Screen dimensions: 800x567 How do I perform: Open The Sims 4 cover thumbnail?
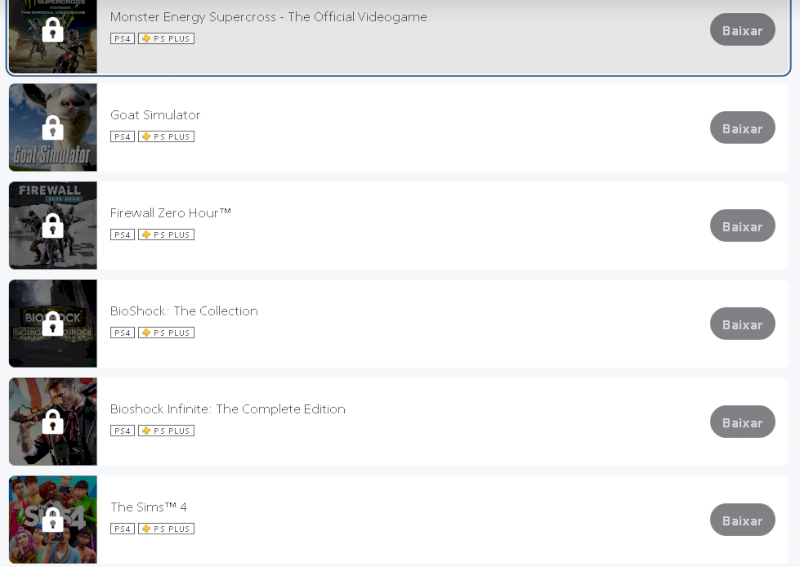coord(53,519)
